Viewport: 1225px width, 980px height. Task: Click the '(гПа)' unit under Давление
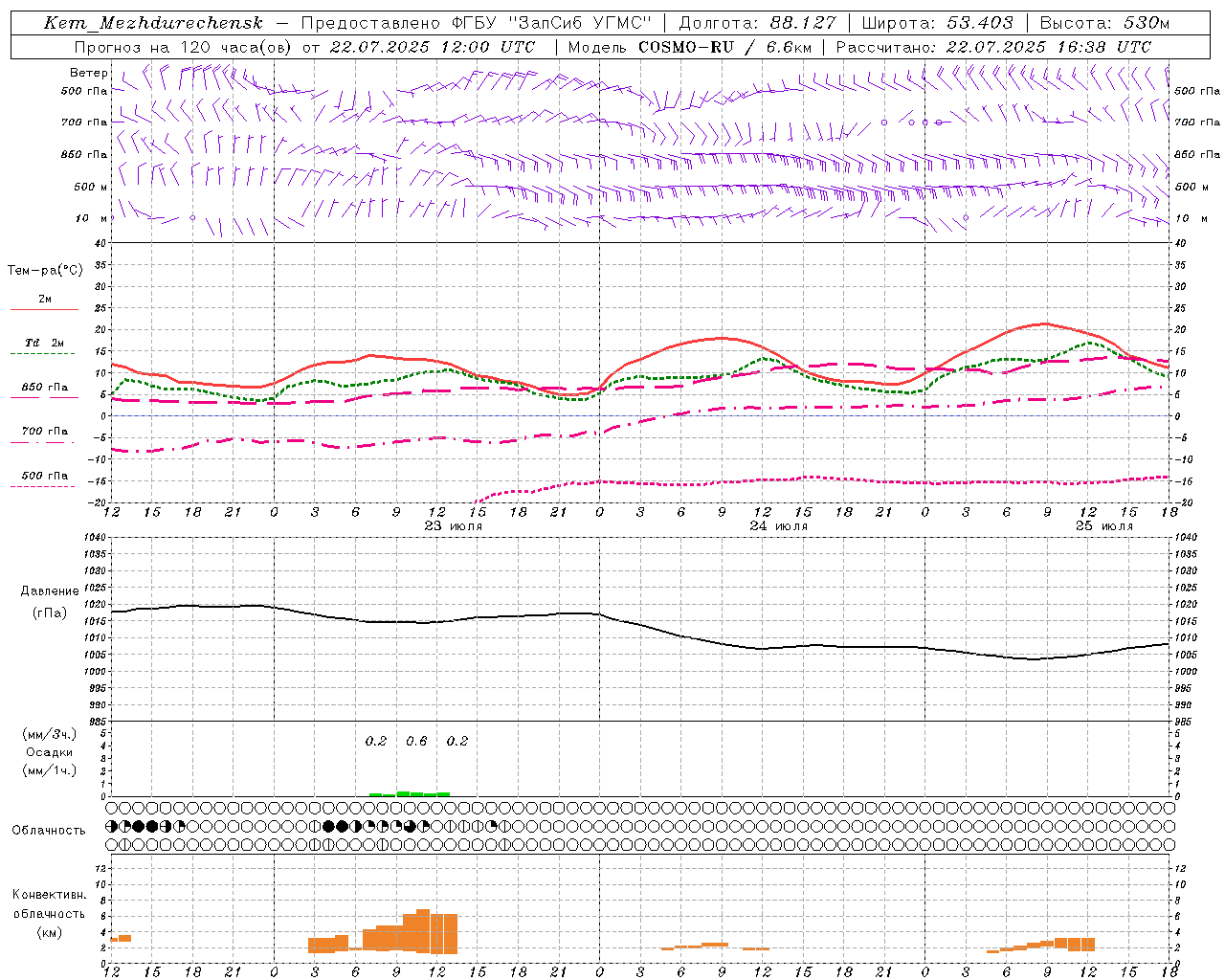pyautogui.click(x=50, y=613)
